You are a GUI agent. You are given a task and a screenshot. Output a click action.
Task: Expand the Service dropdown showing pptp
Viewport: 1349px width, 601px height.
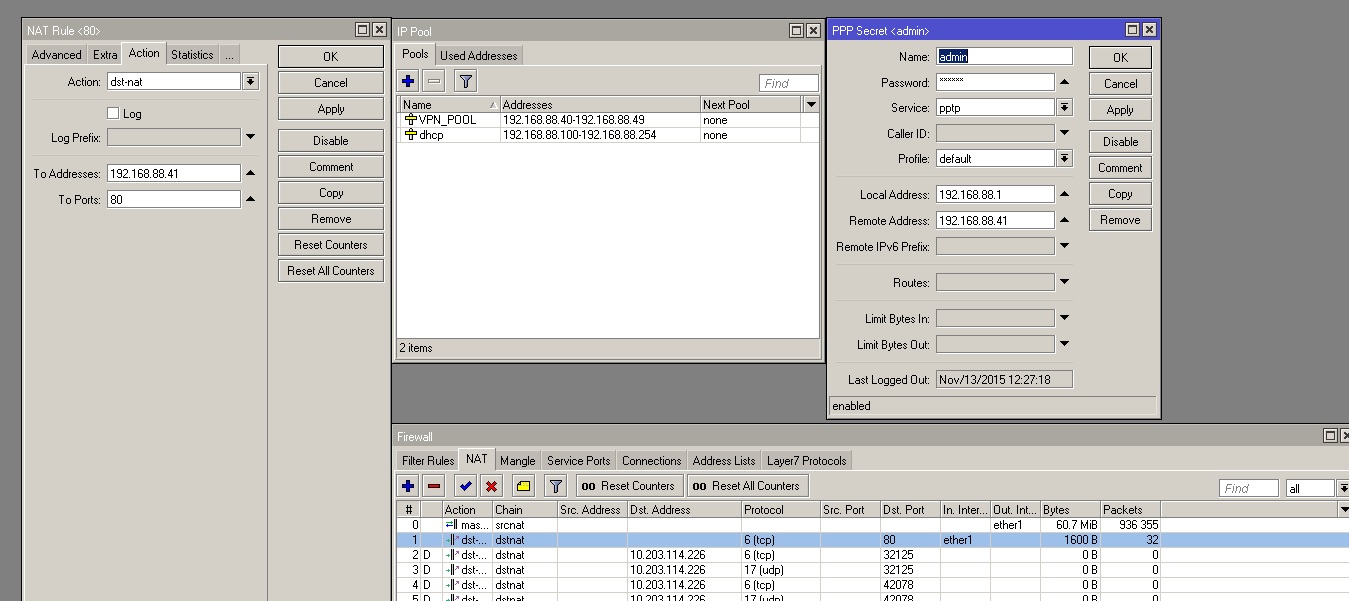pos(1064,108)
